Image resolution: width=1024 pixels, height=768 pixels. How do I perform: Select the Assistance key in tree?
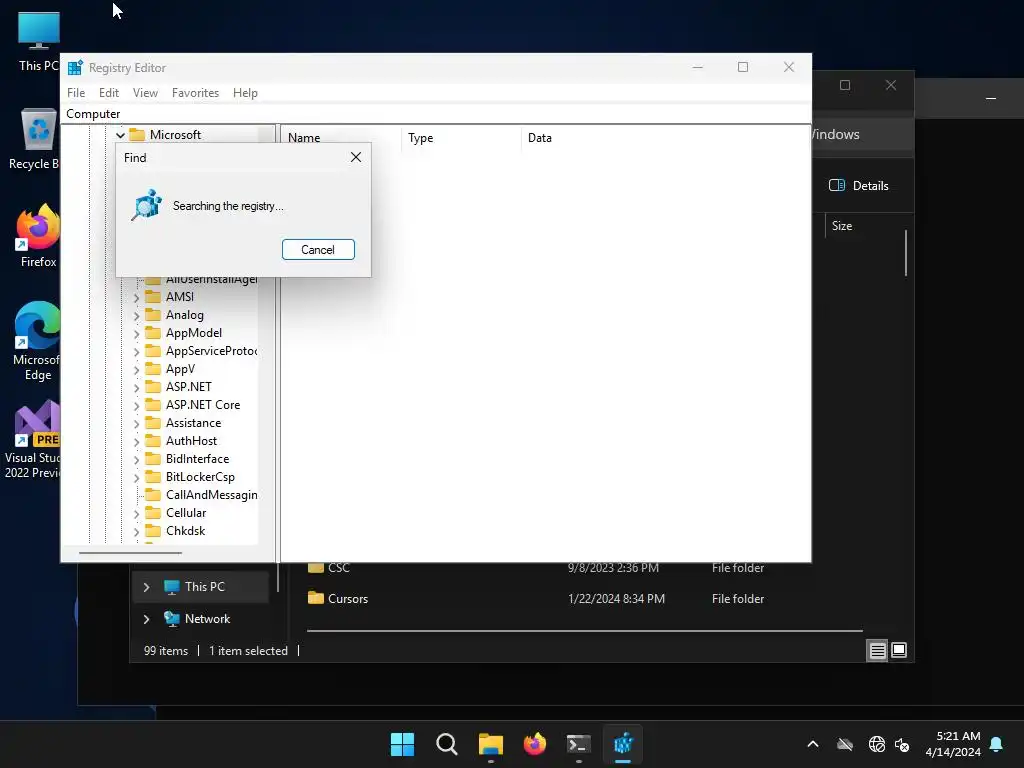pos(193,423)
